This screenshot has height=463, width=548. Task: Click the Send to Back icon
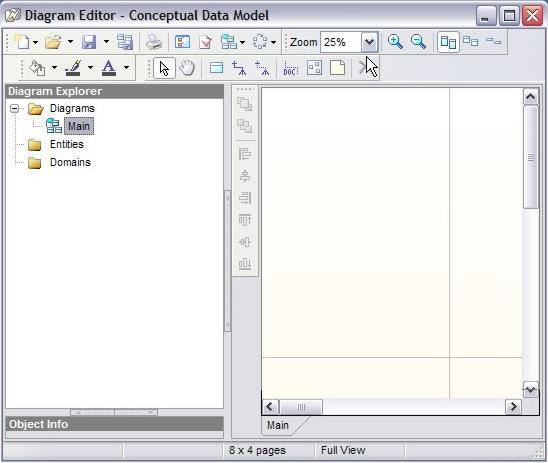[x=245, y=126]
